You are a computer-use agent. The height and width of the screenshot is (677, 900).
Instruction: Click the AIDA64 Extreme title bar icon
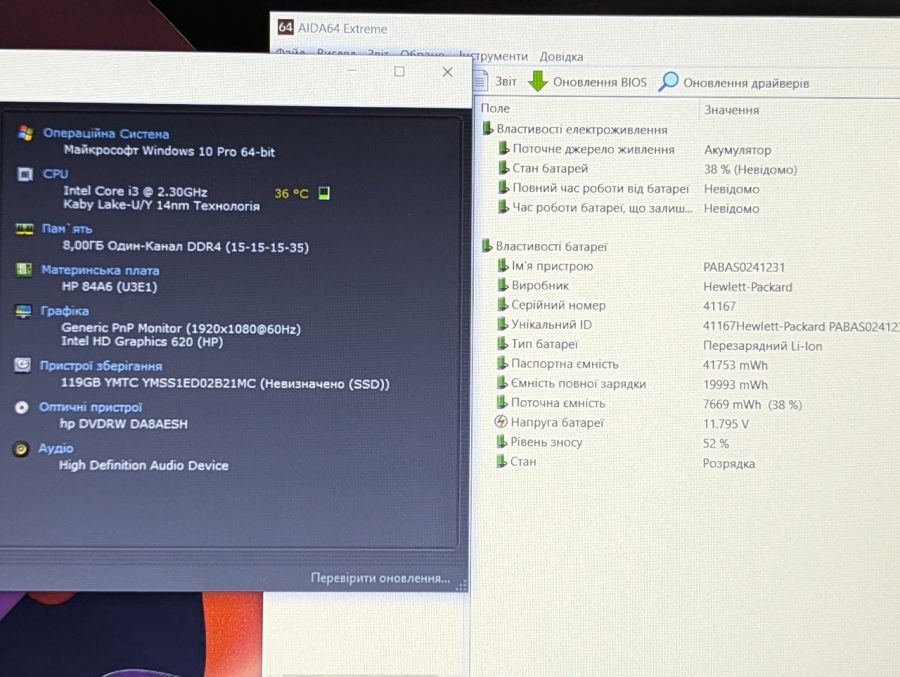(x=285, y=28)
